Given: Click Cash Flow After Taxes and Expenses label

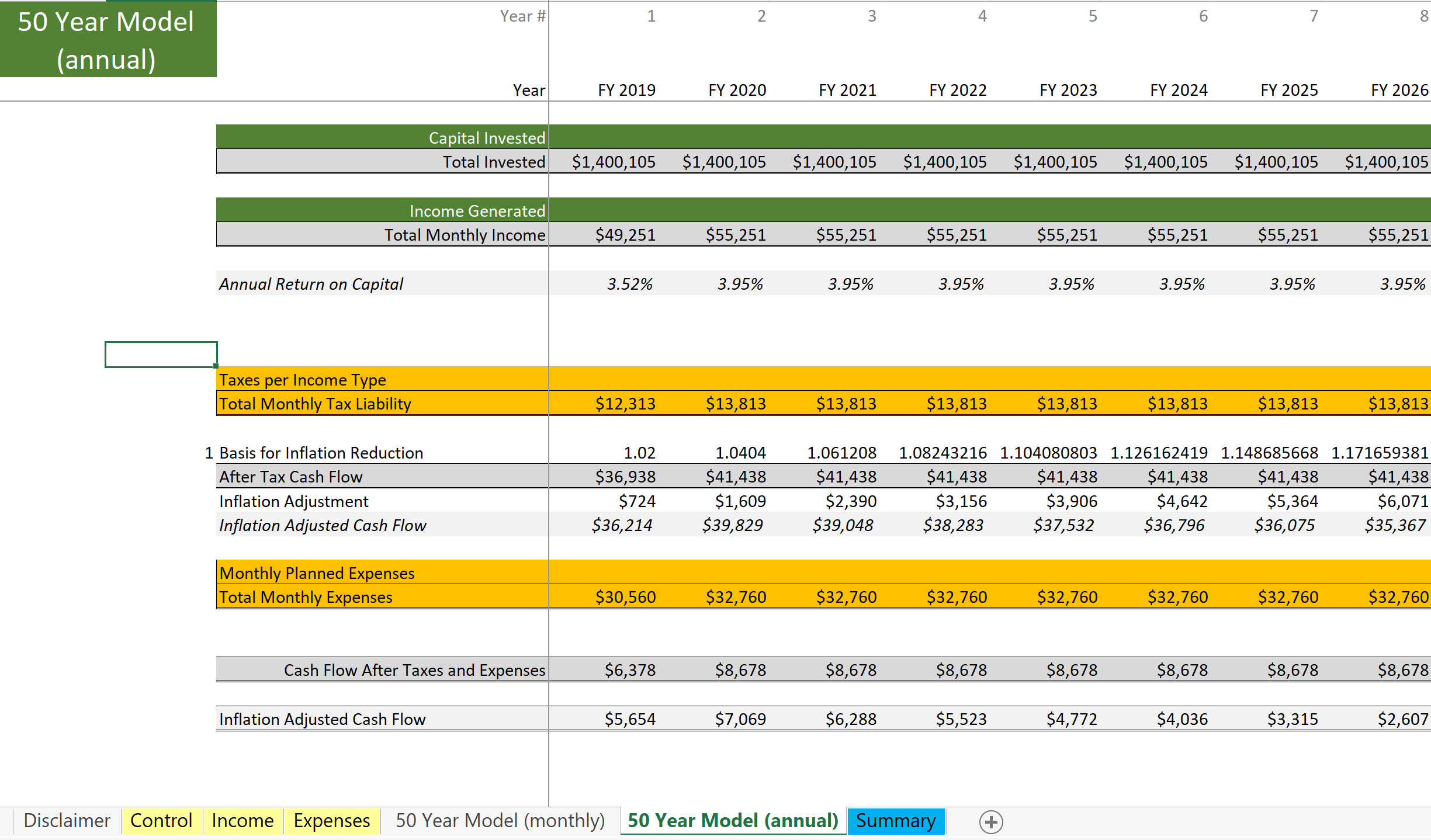Looking at the screenshot, I should pos(415,670).
